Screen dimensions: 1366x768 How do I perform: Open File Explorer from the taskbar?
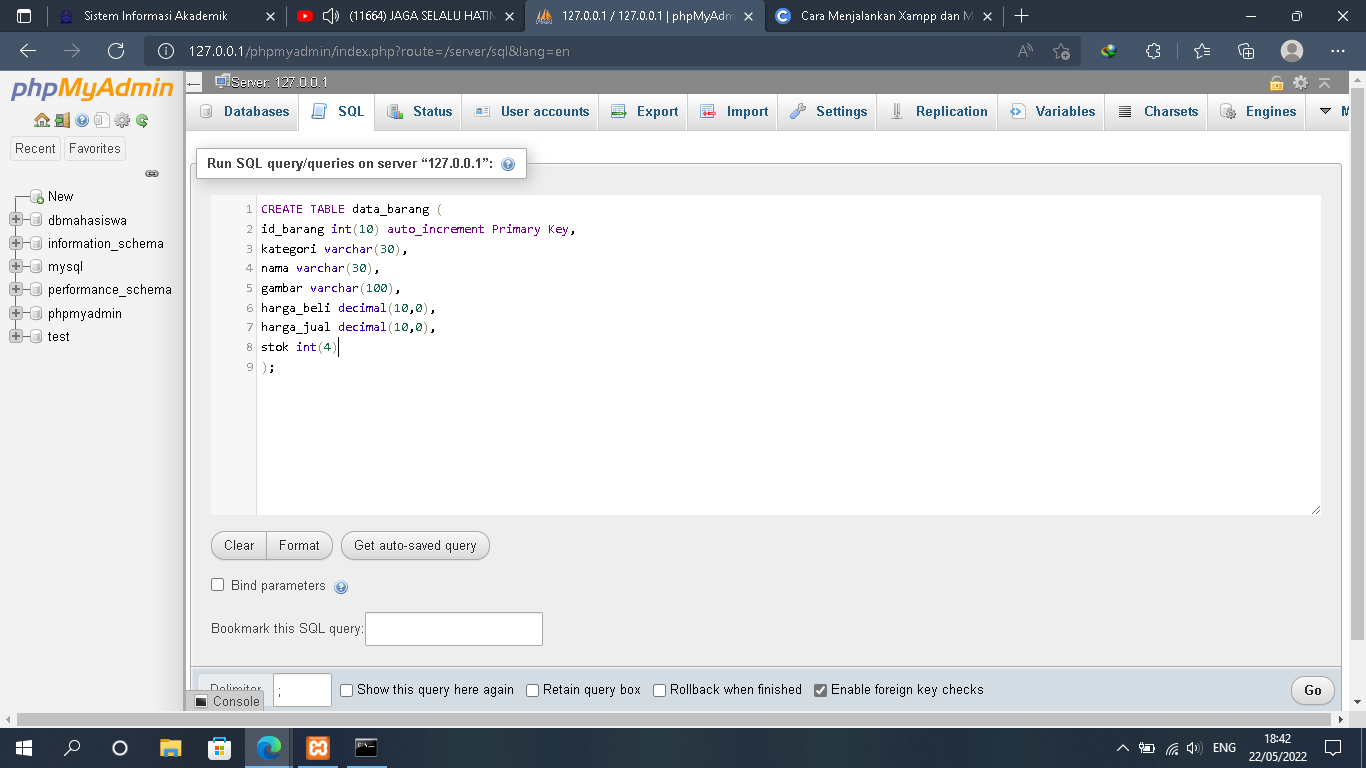171,747
